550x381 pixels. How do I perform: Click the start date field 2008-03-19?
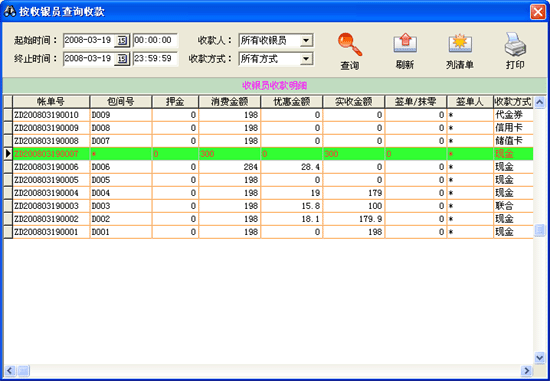point(89,40)
